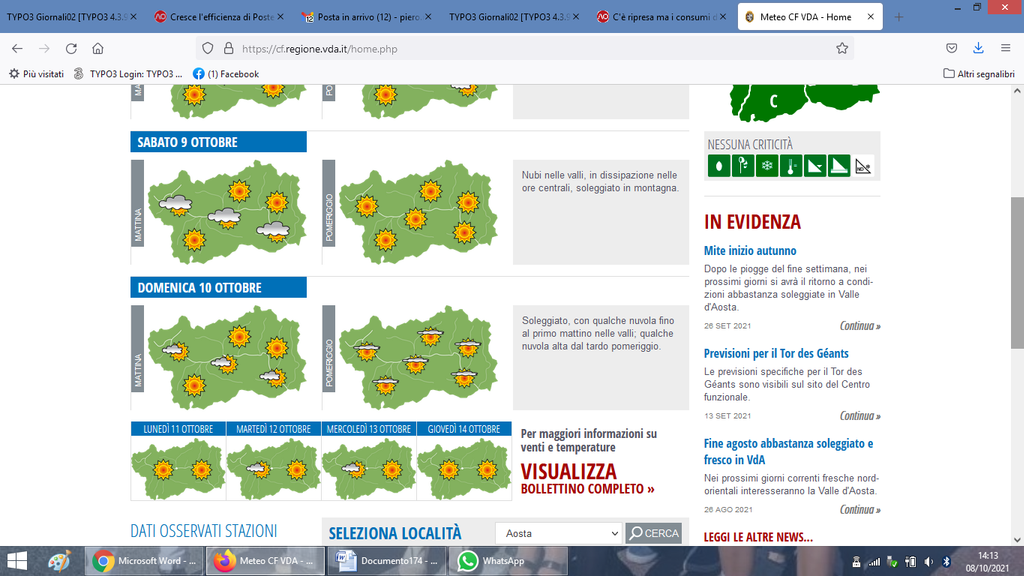The image size is (1024, 576).
Task: Open the Mite inizio autunno news article
Action: (x=750, y=251)
